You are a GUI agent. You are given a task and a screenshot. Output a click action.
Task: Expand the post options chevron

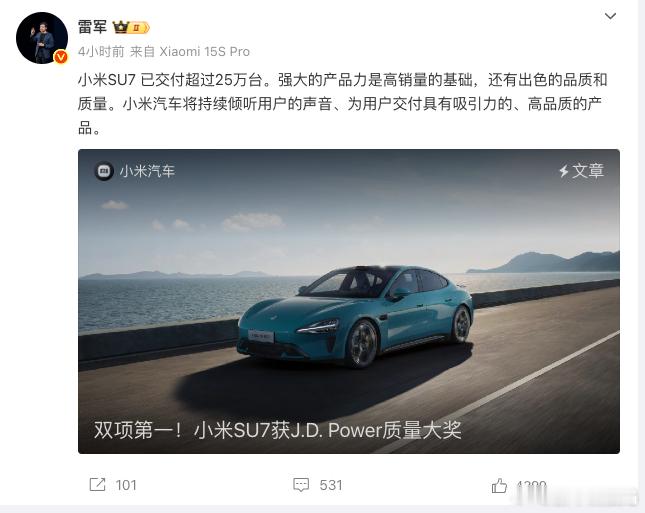(610, 16)
